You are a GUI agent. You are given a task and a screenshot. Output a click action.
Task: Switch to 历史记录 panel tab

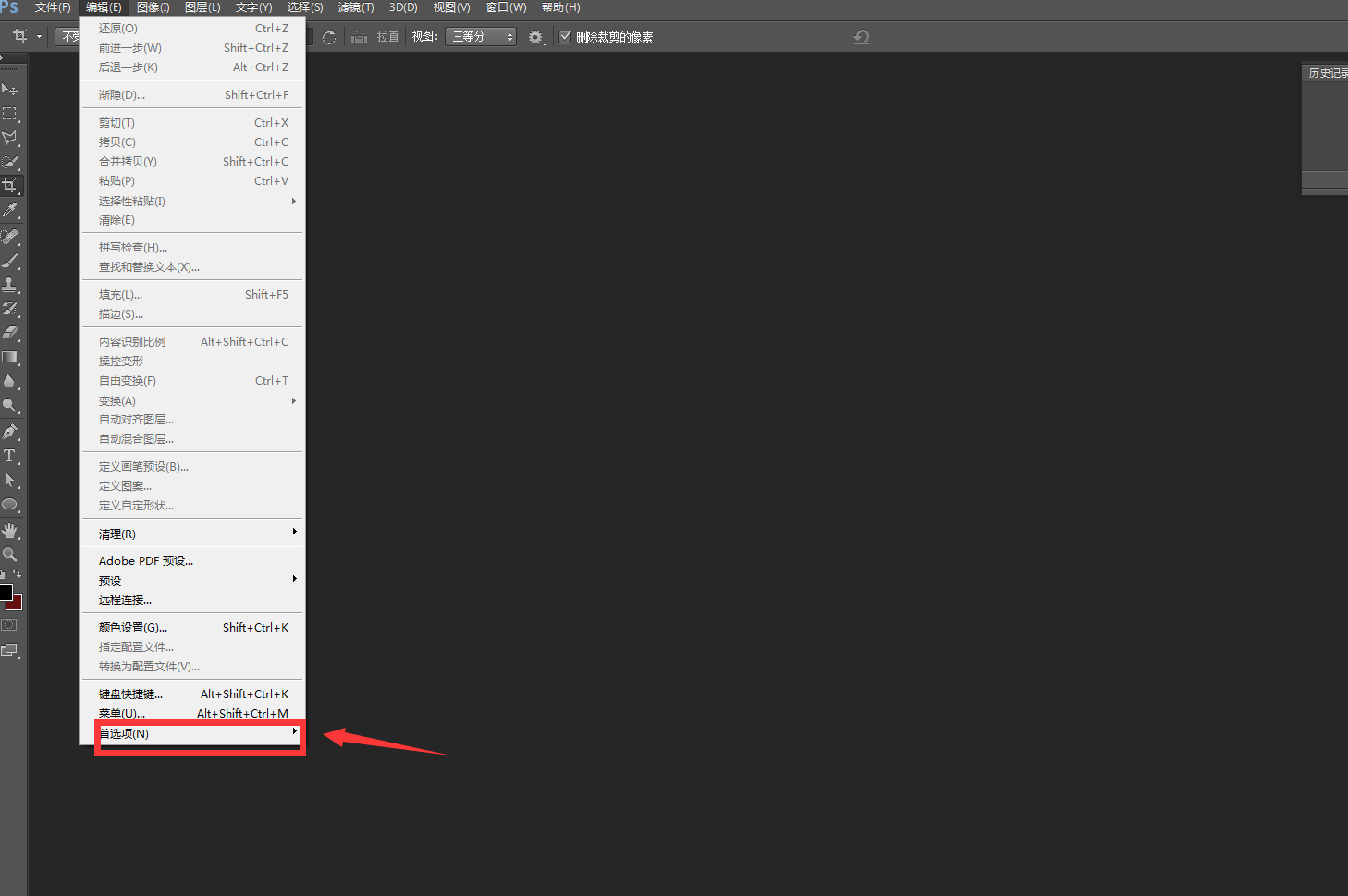(1328, 73)
